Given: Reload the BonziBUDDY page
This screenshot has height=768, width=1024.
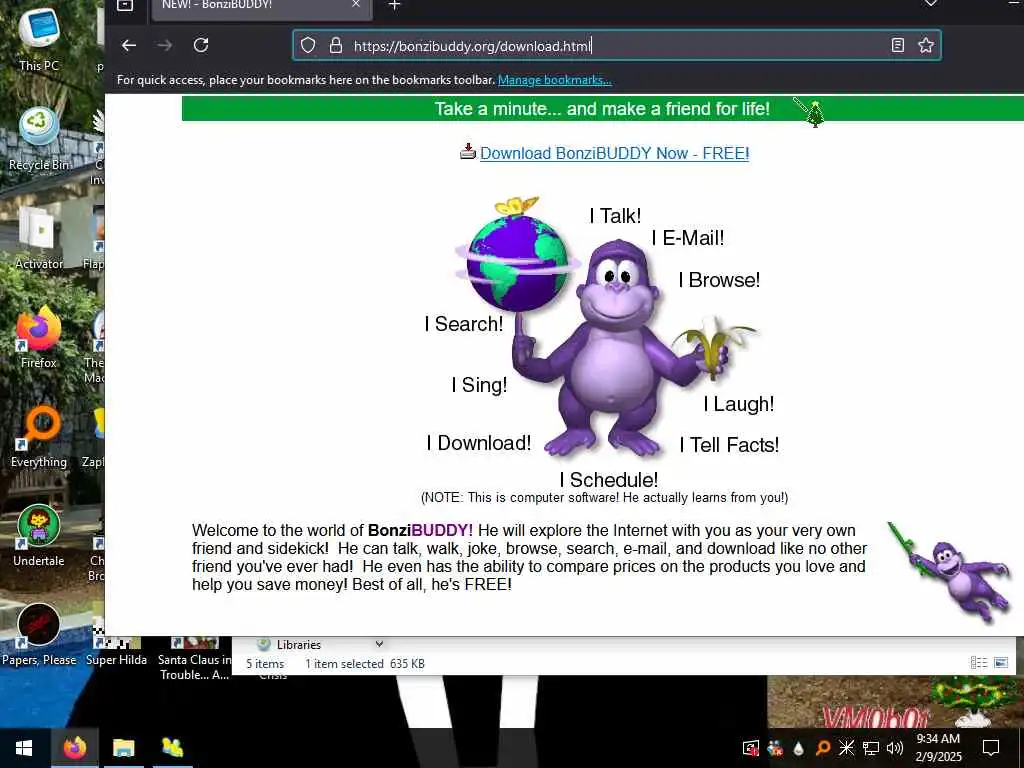Looking at the screenshot, I should 201,45.
